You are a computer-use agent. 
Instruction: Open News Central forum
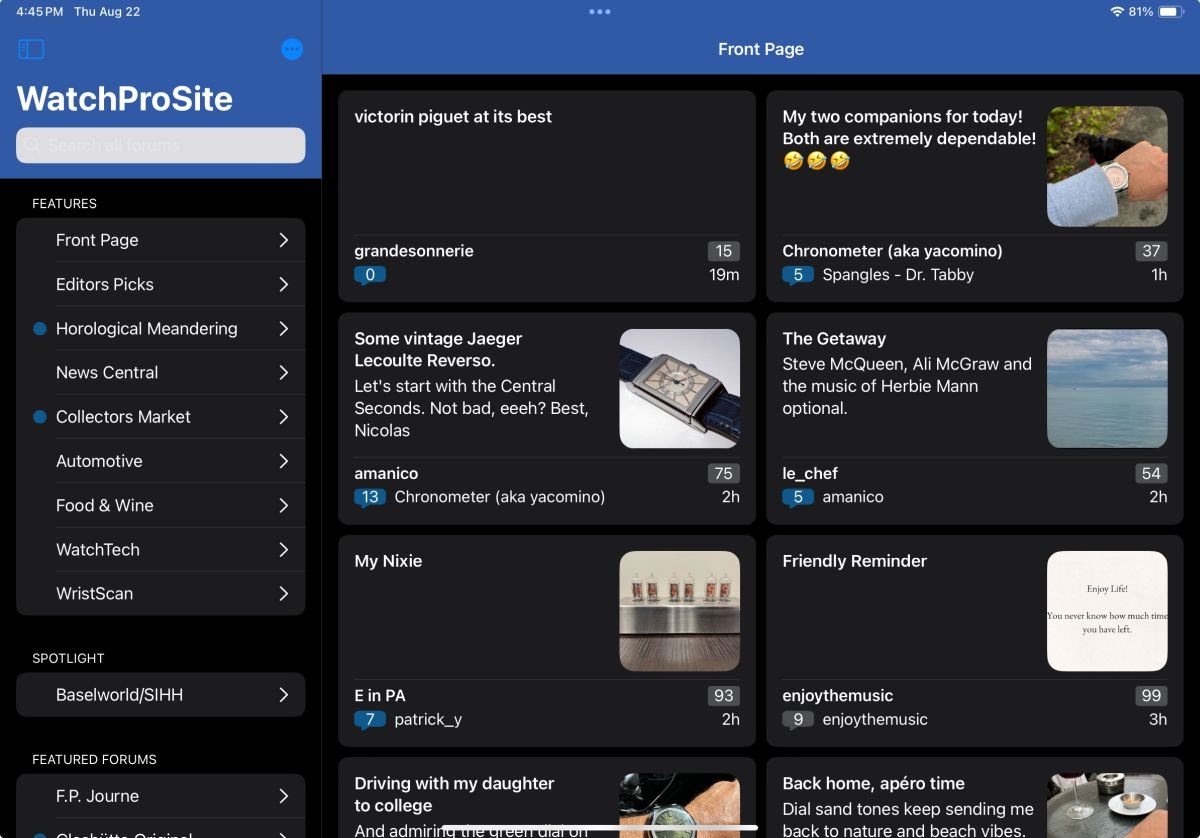161,372
